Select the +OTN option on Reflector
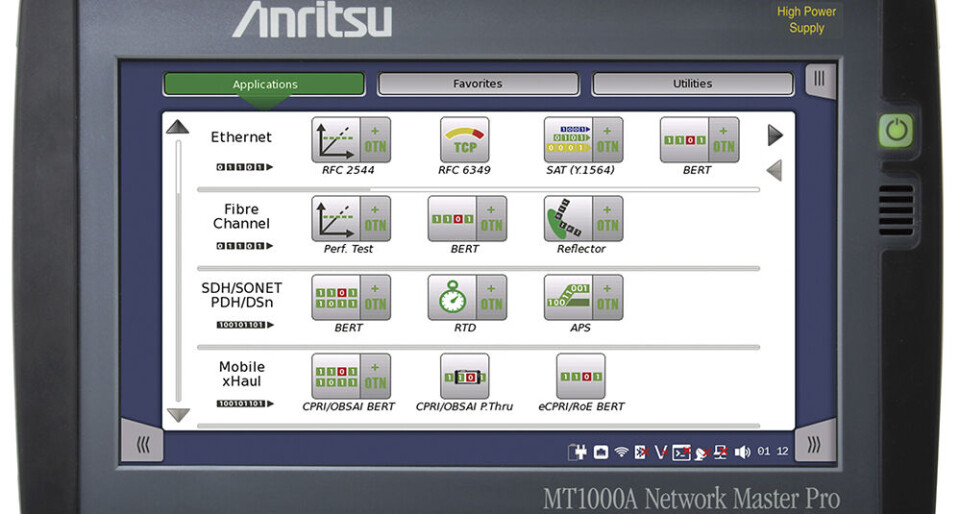 pyautogui.click(x=608, y=218)
